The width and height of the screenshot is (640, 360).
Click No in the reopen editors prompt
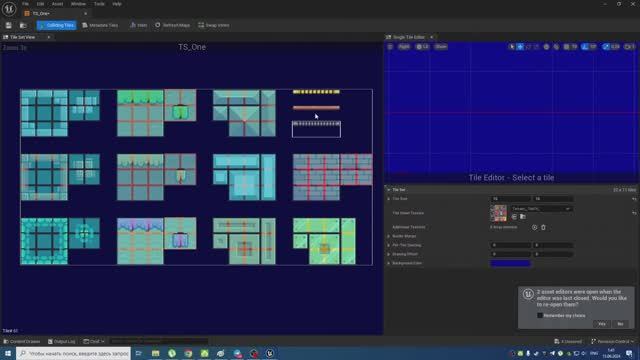620,324
